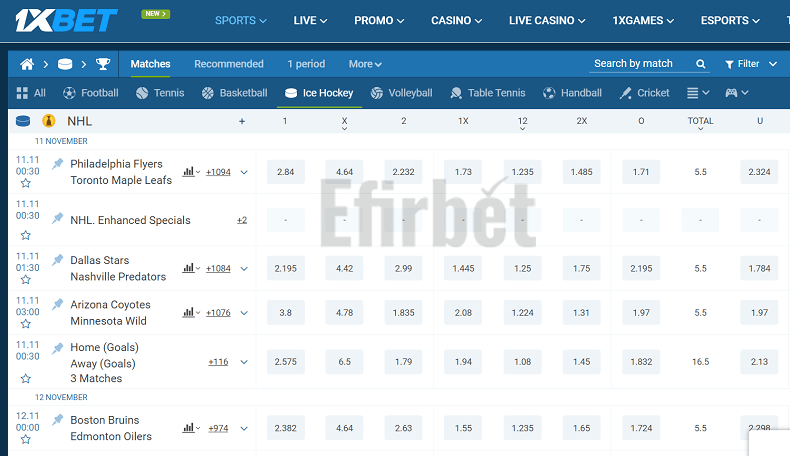Open the game controller esports icon

[x=731, y=93]
